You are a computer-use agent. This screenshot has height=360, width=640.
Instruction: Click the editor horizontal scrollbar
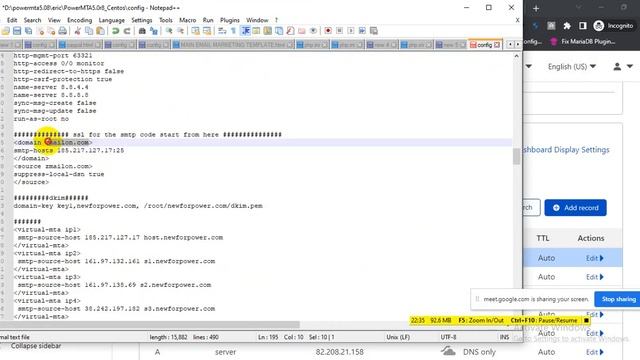pos(150,325)
